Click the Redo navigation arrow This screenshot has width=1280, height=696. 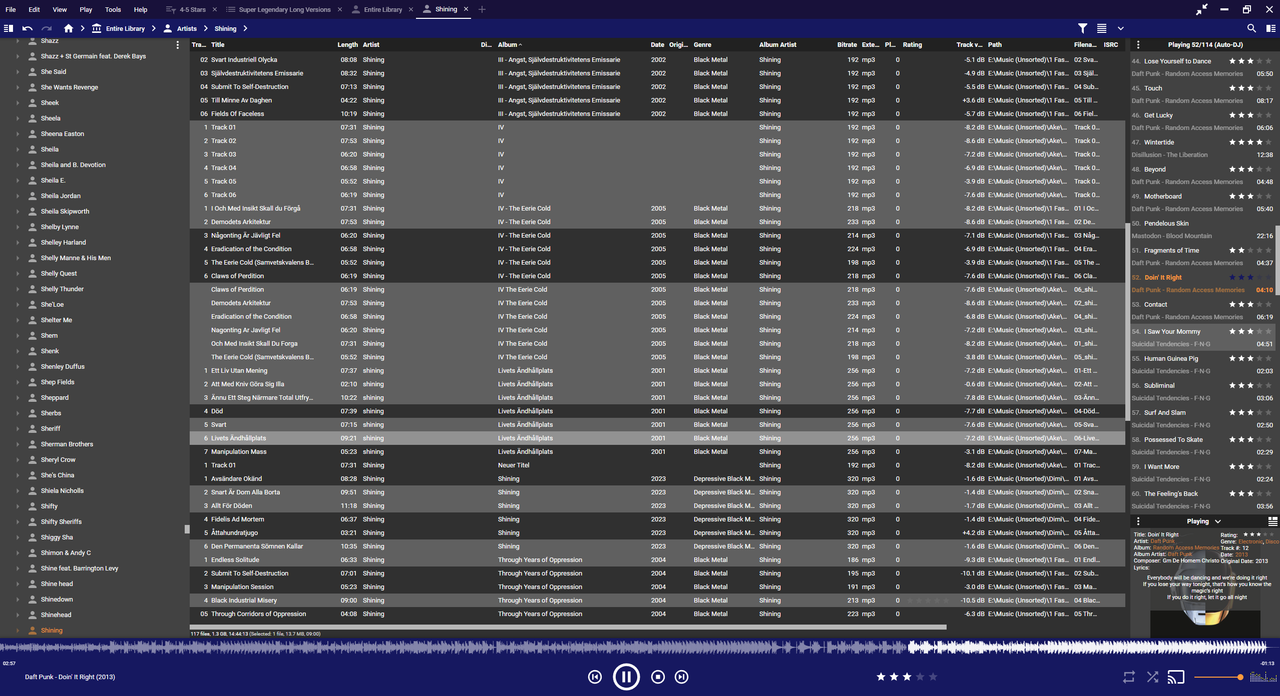pos(46,29)
